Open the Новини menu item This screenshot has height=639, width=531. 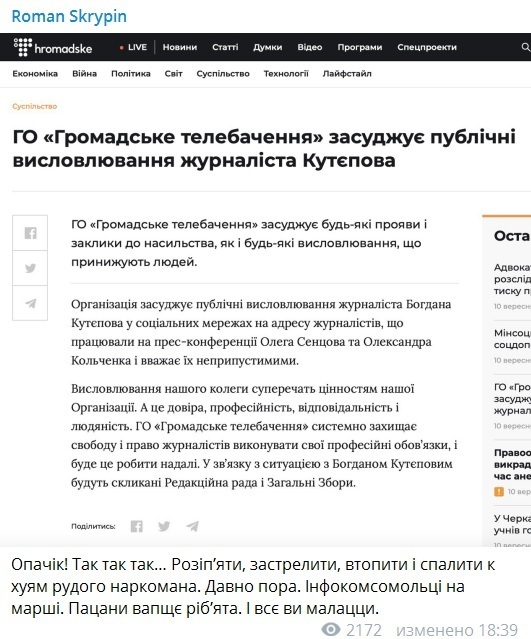180,47
